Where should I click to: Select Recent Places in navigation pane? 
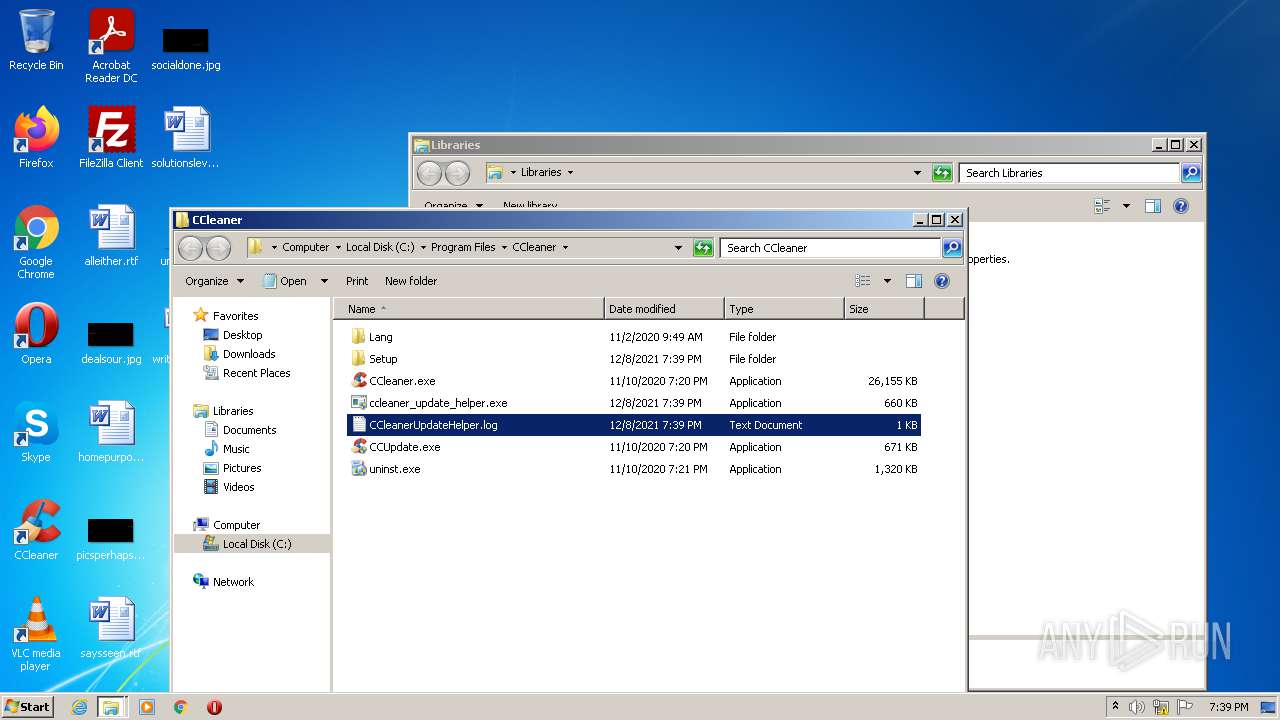pyautogui.click(x=256, y=373)
